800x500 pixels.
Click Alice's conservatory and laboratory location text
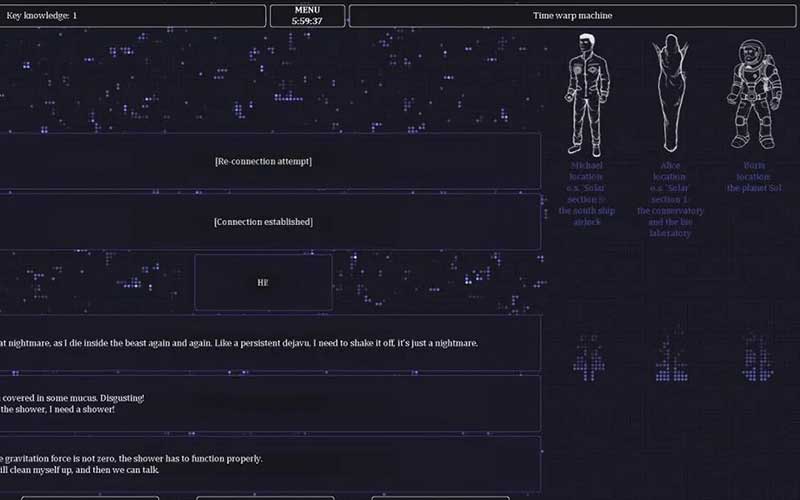[671, 198]
